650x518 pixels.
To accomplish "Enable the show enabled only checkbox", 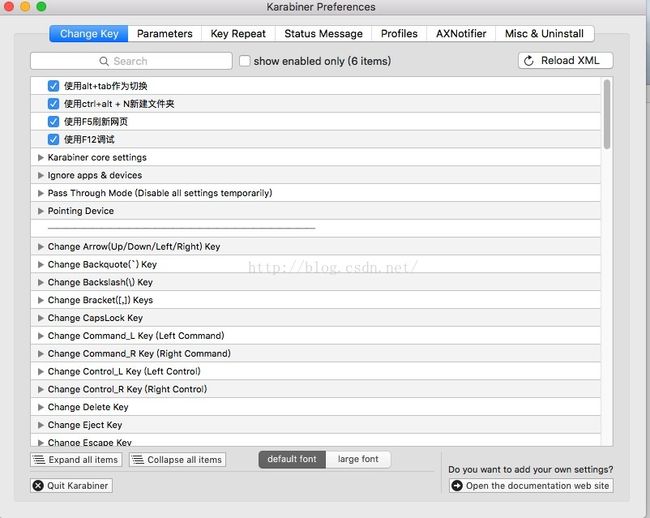I will (245, 61).
